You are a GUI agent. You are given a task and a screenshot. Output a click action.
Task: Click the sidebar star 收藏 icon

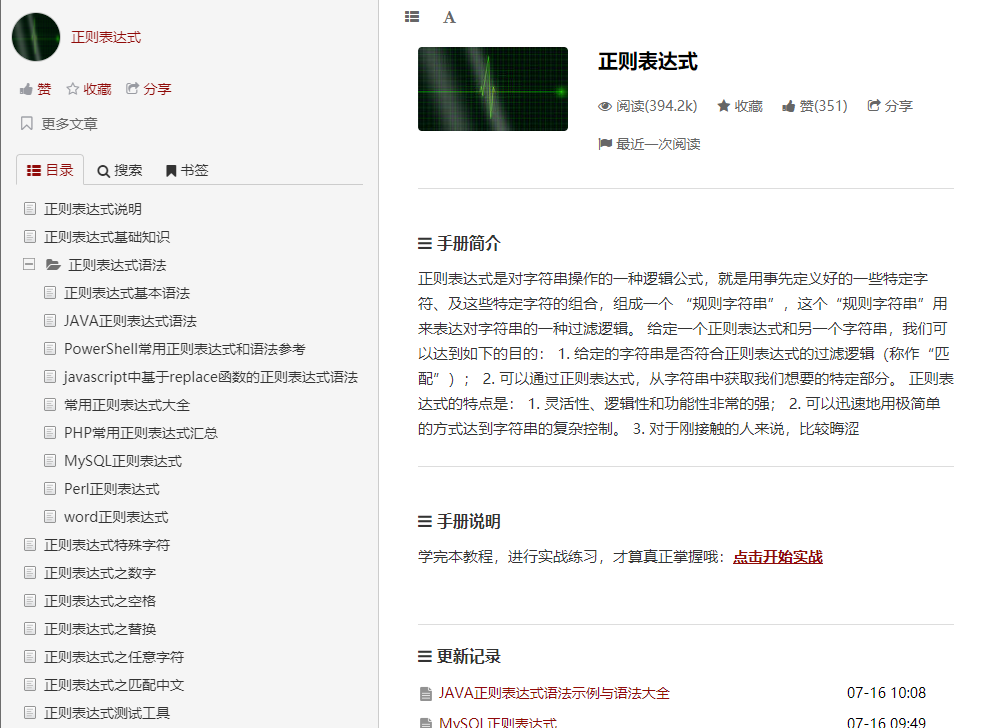click(73, 89)
